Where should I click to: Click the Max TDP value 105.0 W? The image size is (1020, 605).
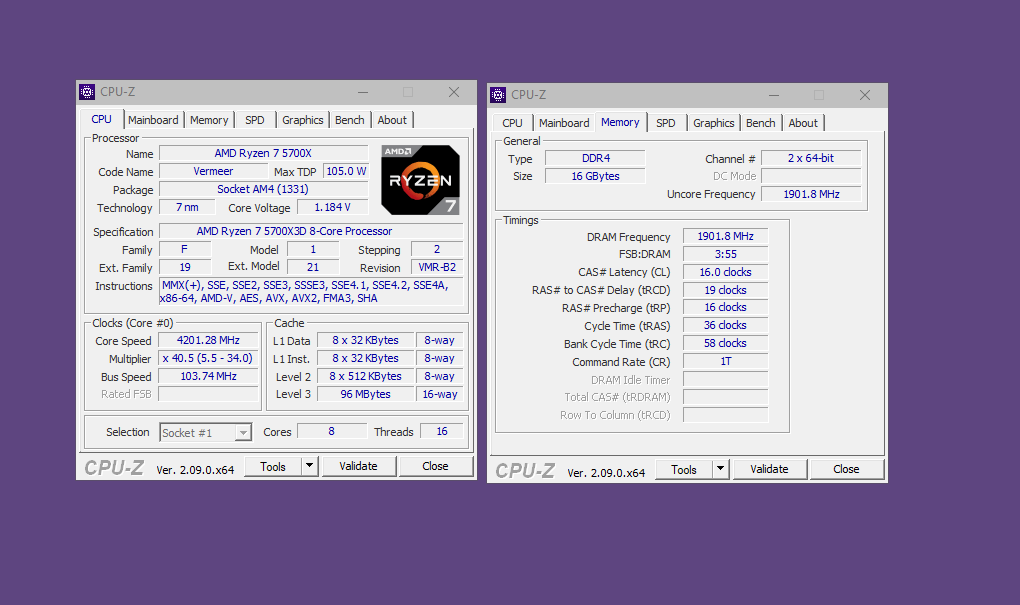pos(346,171)
